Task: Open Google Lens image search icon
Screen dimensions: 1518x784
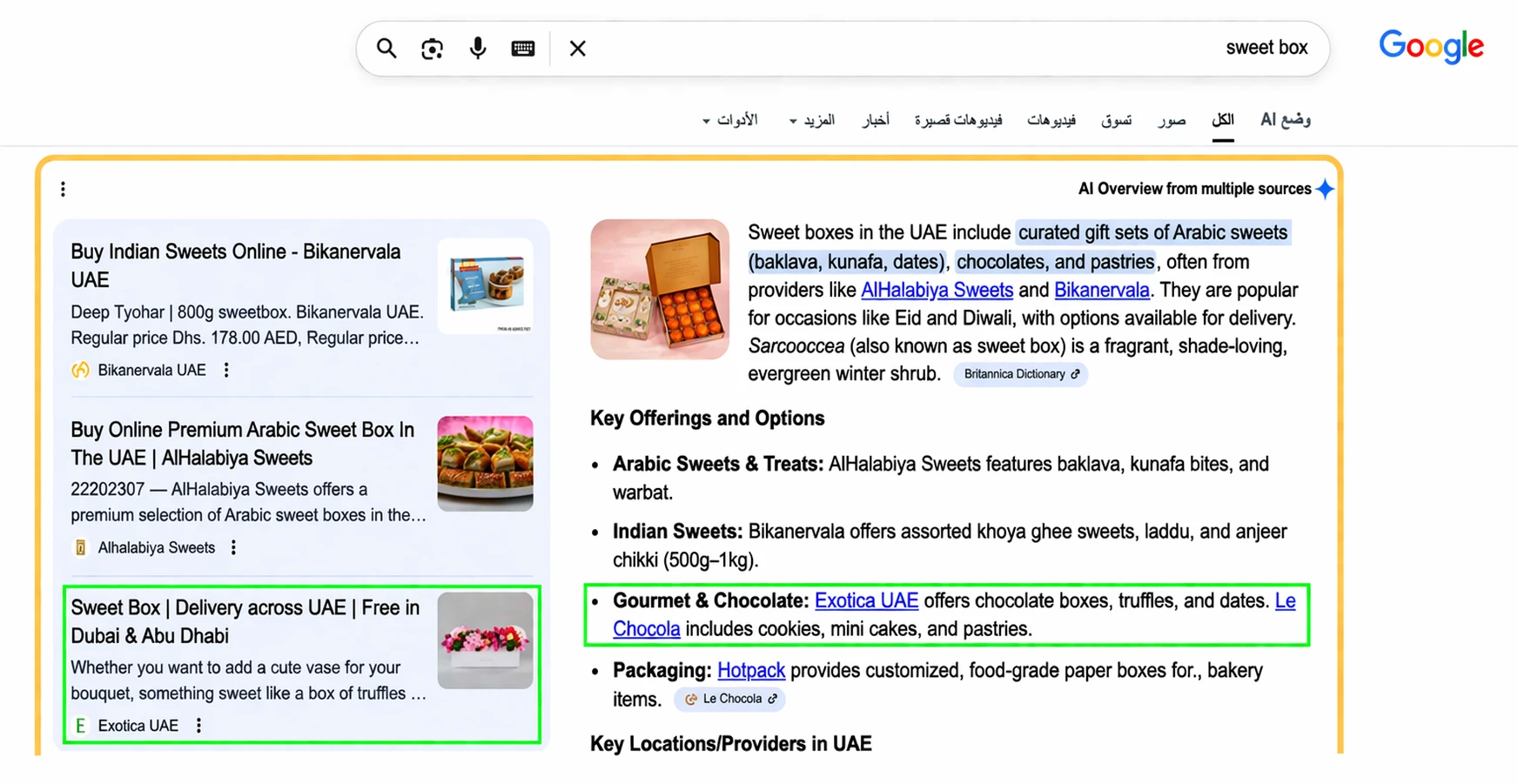Action: pos(432,49)
